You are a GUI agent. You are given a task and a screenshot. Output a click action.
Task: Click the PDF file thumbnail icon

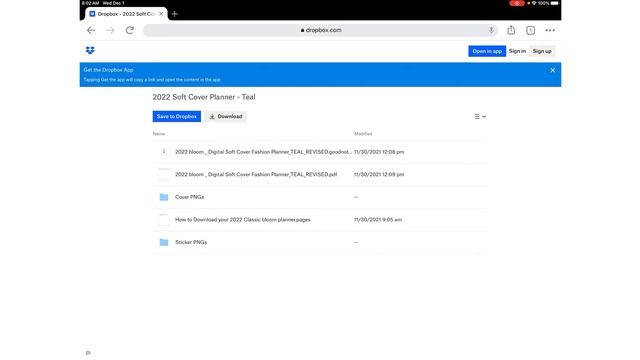[164, 174]
